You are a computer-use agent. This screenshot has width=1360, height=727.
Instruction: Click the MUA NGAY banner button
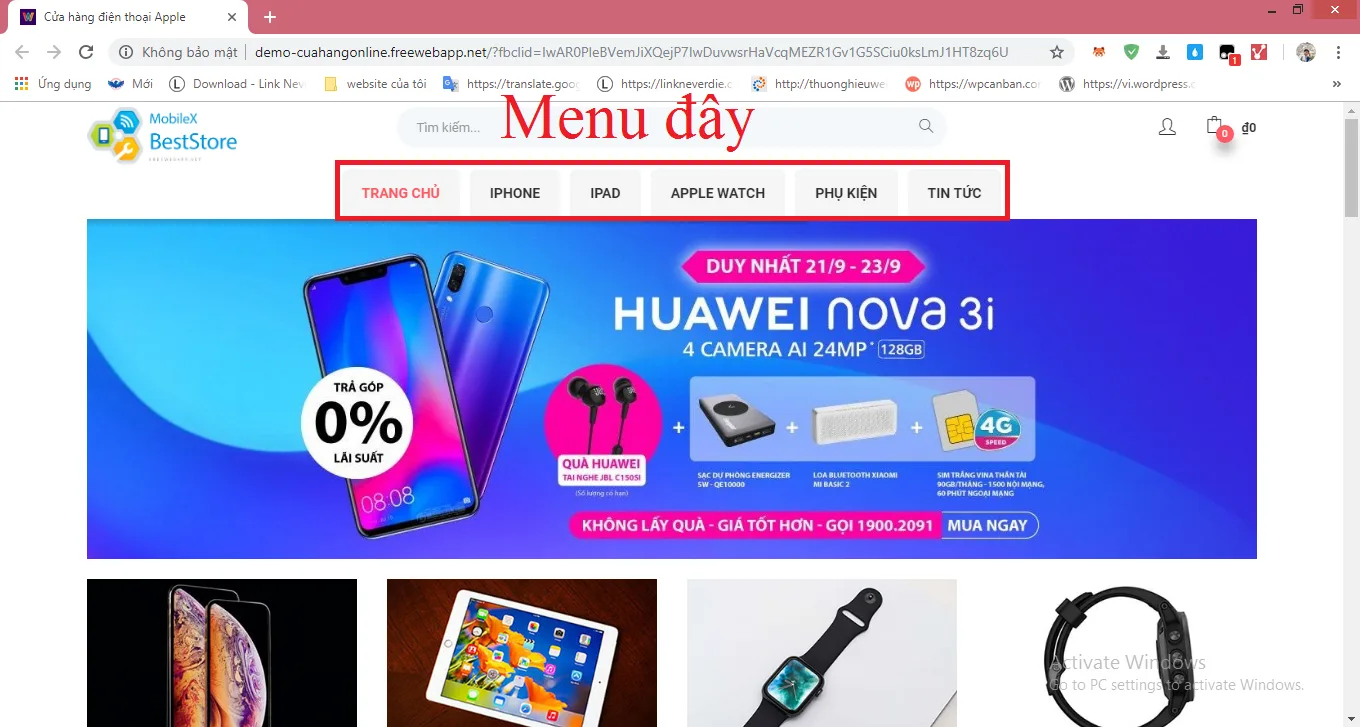pyautogui.click(x=987, y=525)
